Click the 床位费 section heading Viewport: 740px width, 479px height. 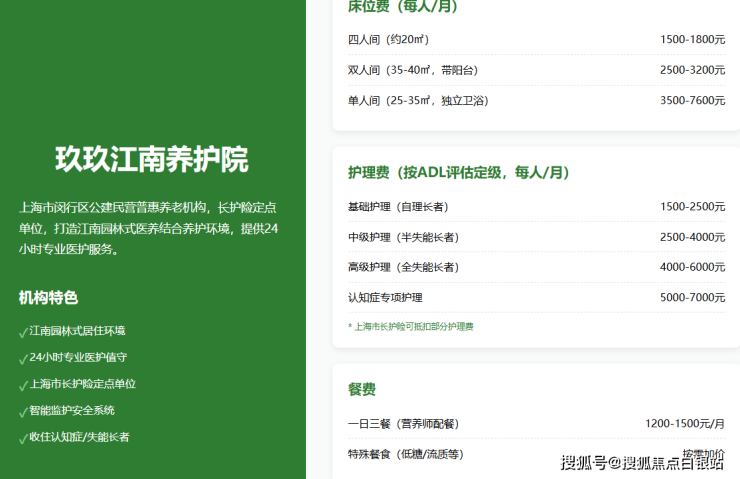[403, 7]
